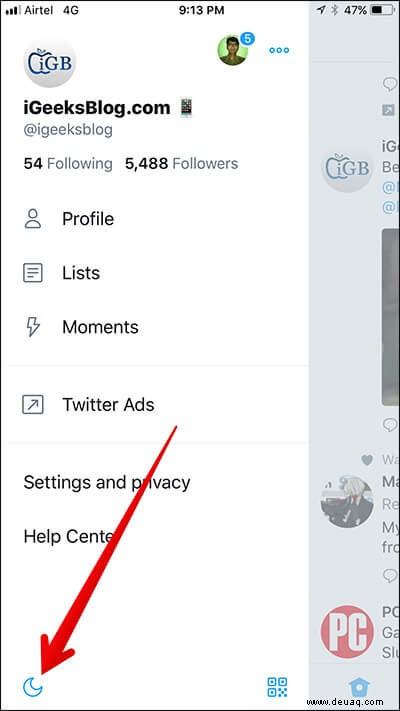Tap the document icon beside Lists

[x=33, y=273]
